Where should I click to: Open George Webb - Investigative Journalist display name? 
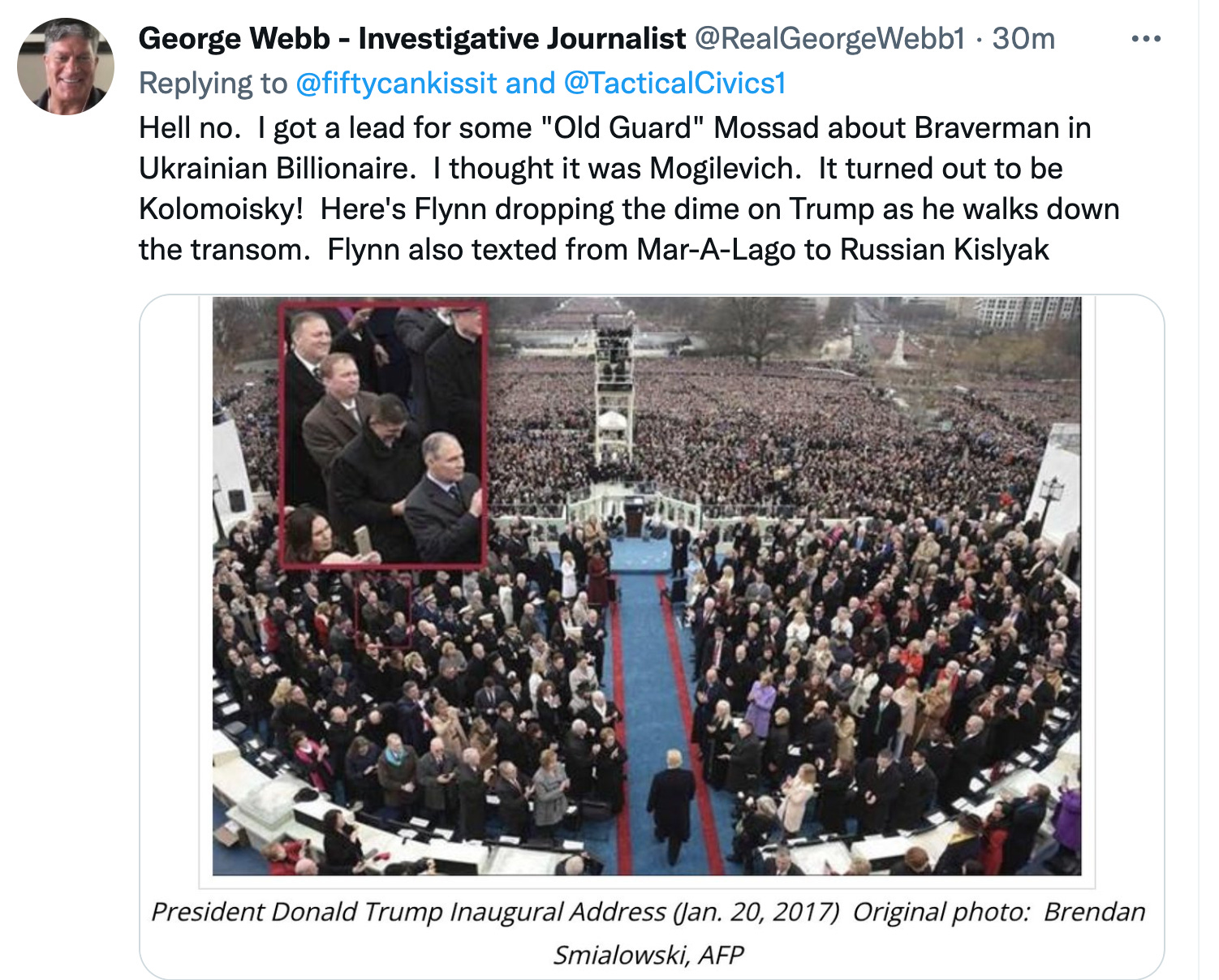[x=412, y=38]
